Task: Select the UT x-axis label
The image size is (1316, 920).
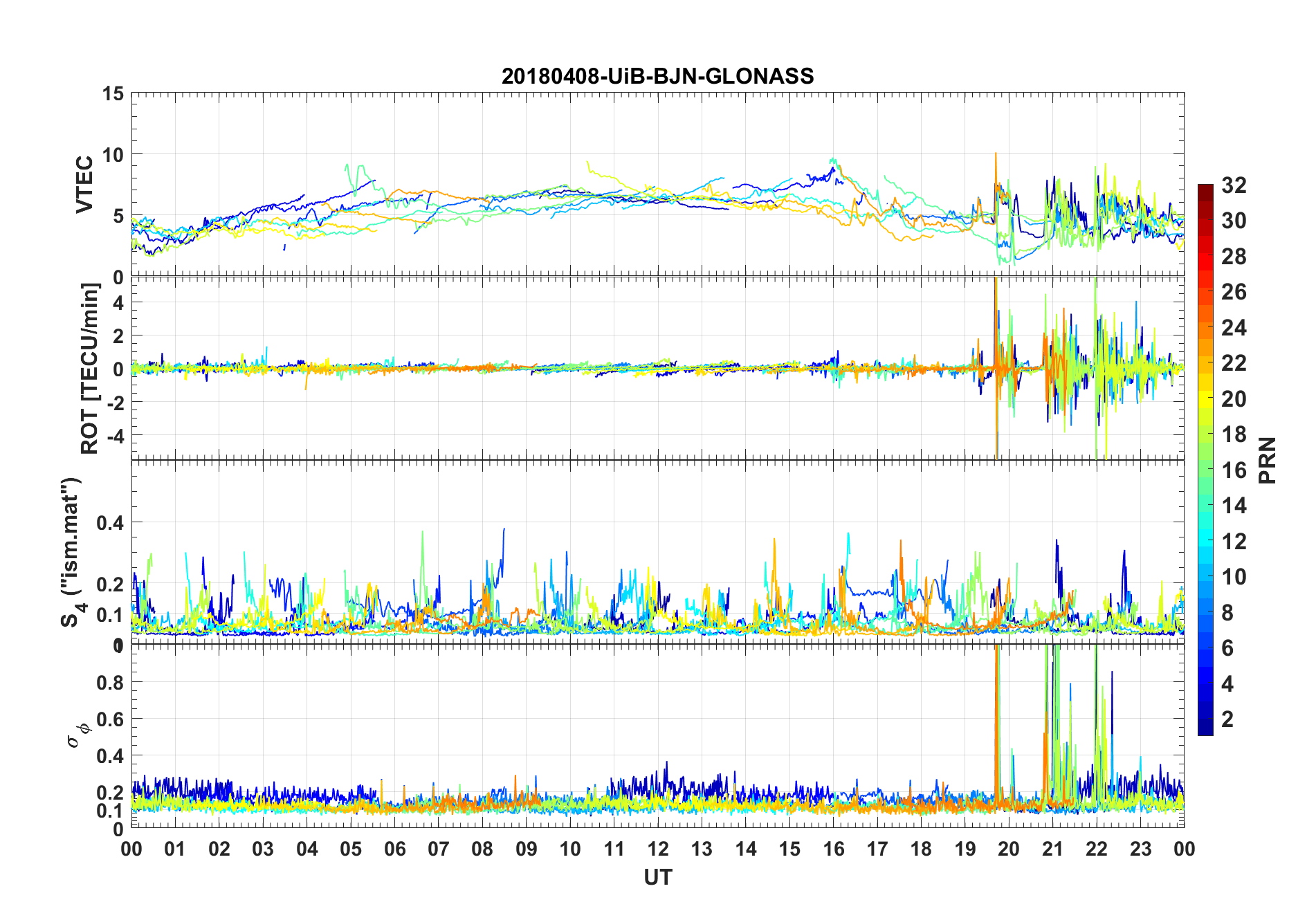Action: [657, 877]
